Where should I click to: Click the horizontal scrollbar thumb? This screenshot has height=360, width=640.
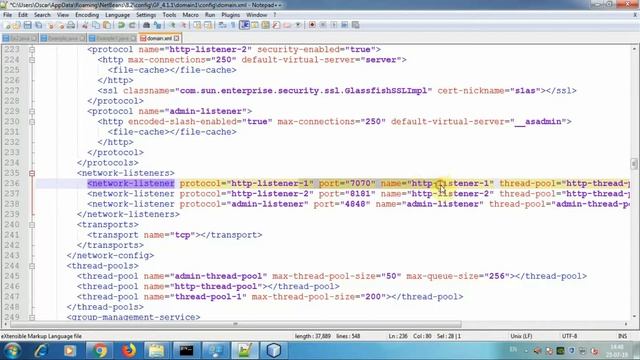point(236,324)
